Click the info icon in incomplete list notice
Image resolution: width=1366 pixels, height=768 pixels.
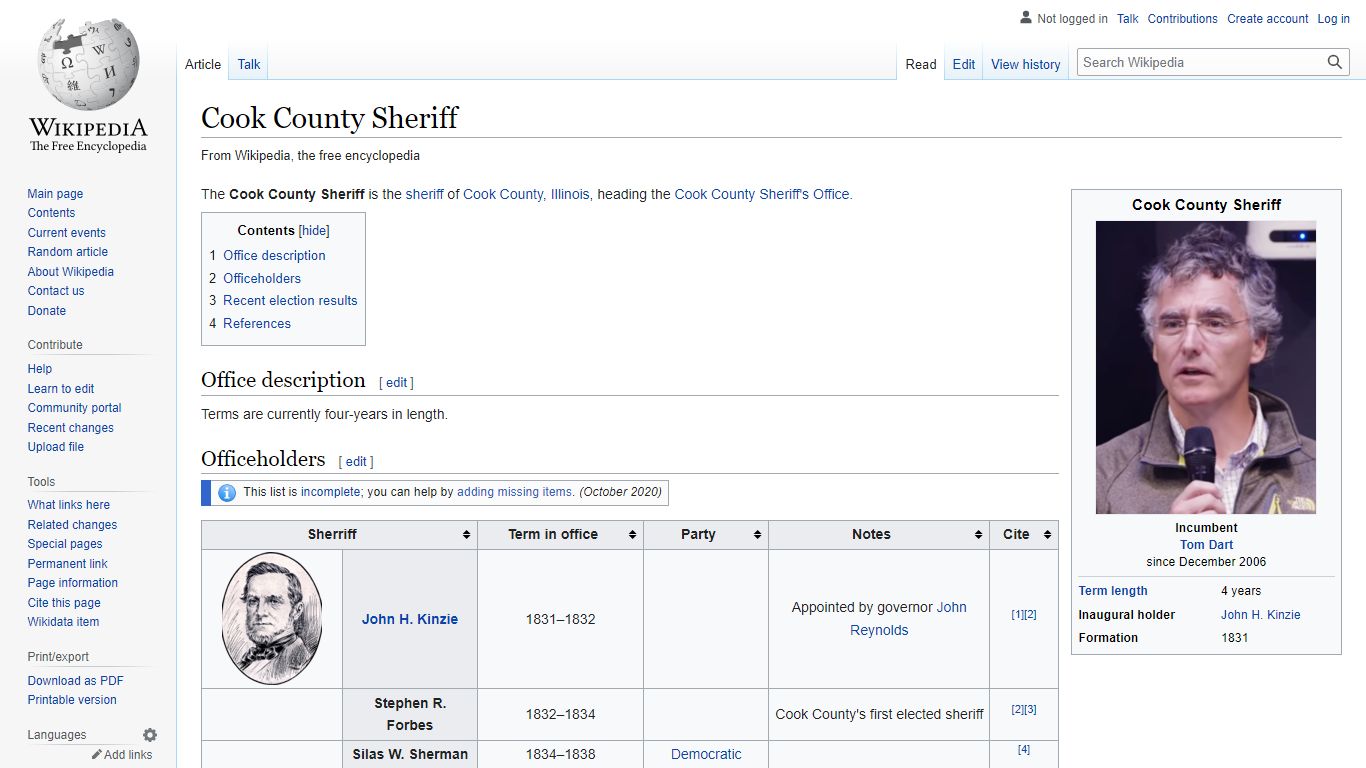pyautogui.click(x=227, y=492)
